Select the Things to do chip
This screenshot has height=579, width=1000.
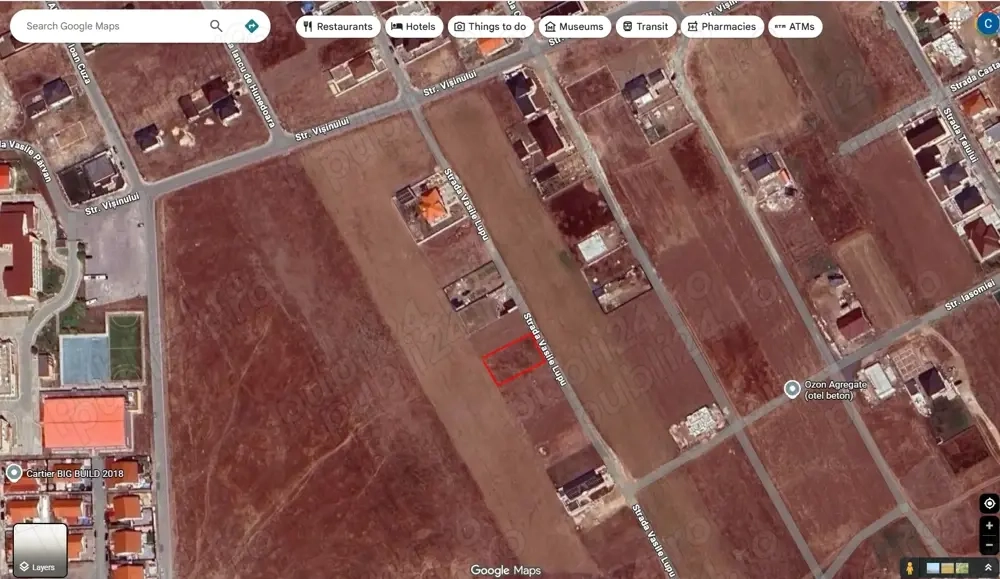pos(491,26)
